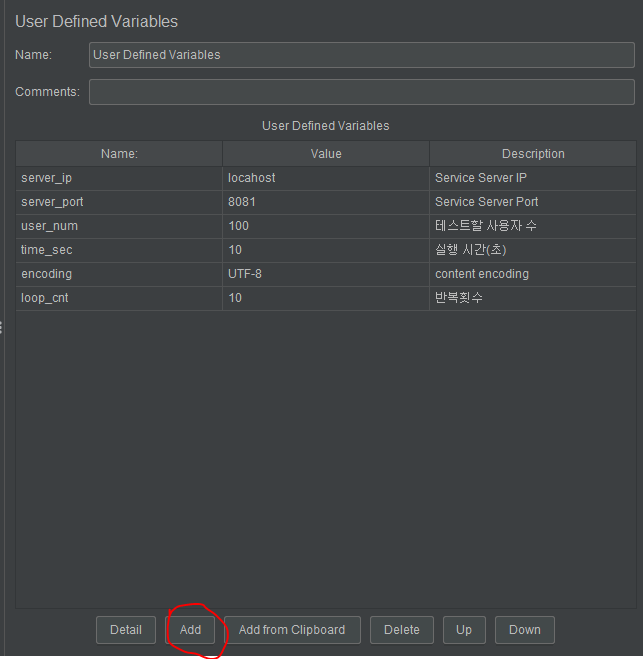This screenshot has width=643, height=659.
Task: Move row with the Down button
Action: tap(524, 630)
